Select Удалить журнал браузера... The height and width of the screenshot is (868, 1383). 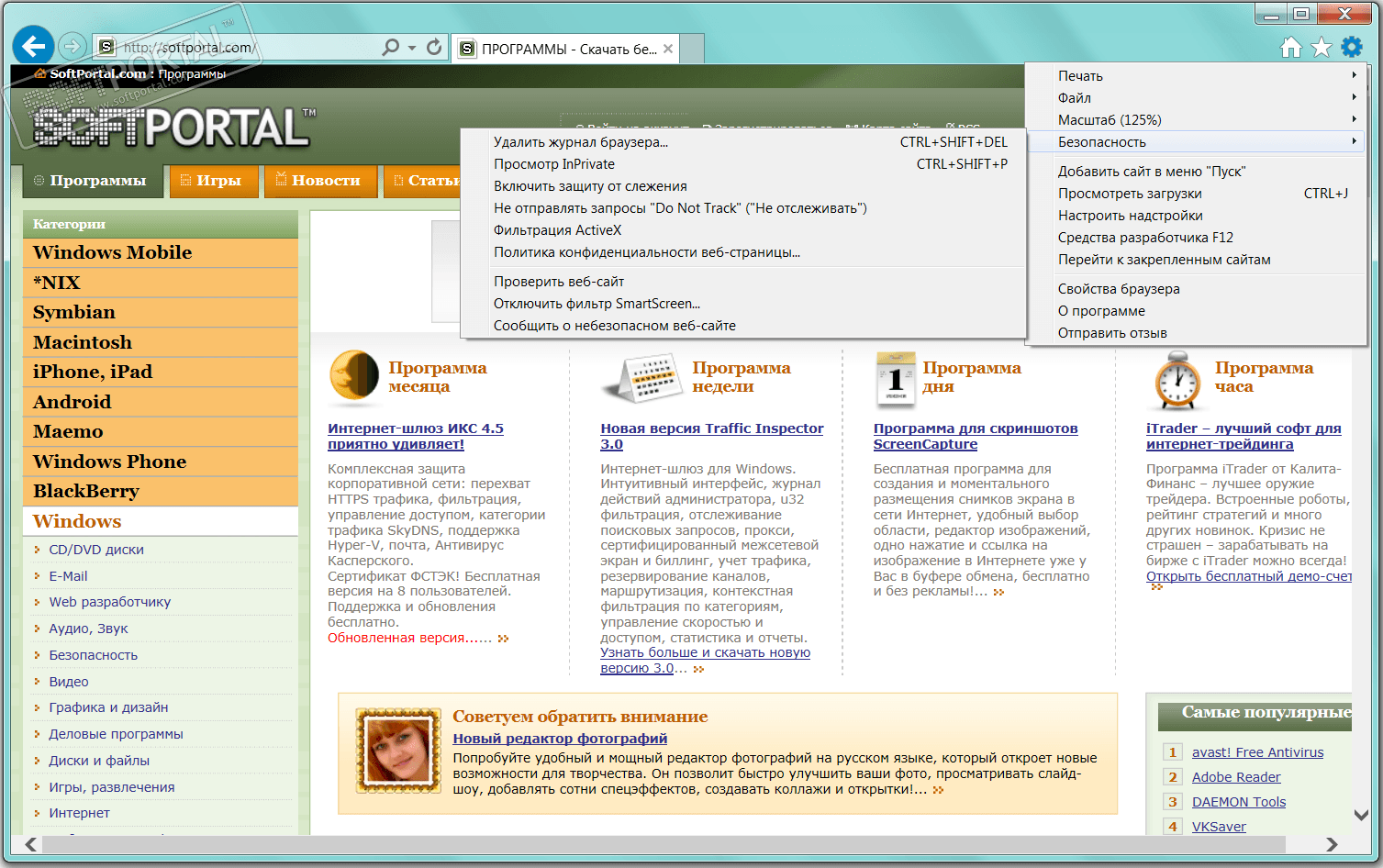tap(743, 141)
